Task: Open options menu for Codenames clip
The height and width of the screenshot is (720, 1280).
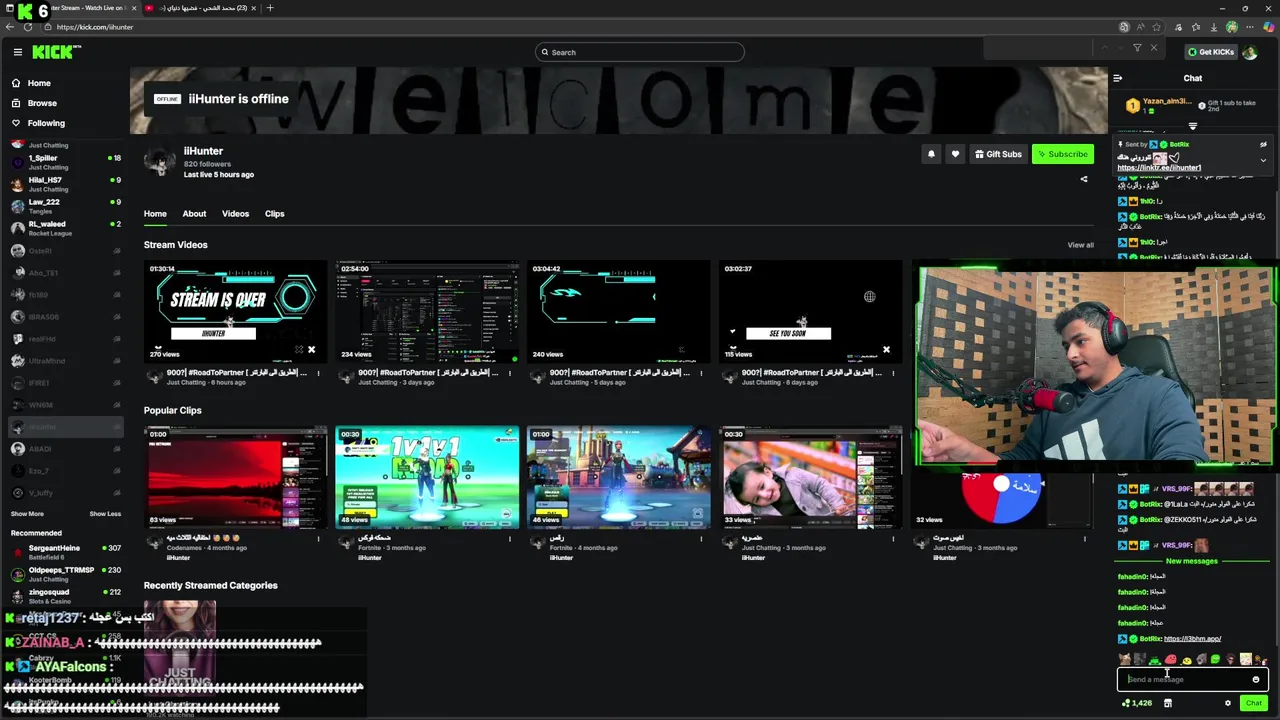Action: [x=318, y=539]
